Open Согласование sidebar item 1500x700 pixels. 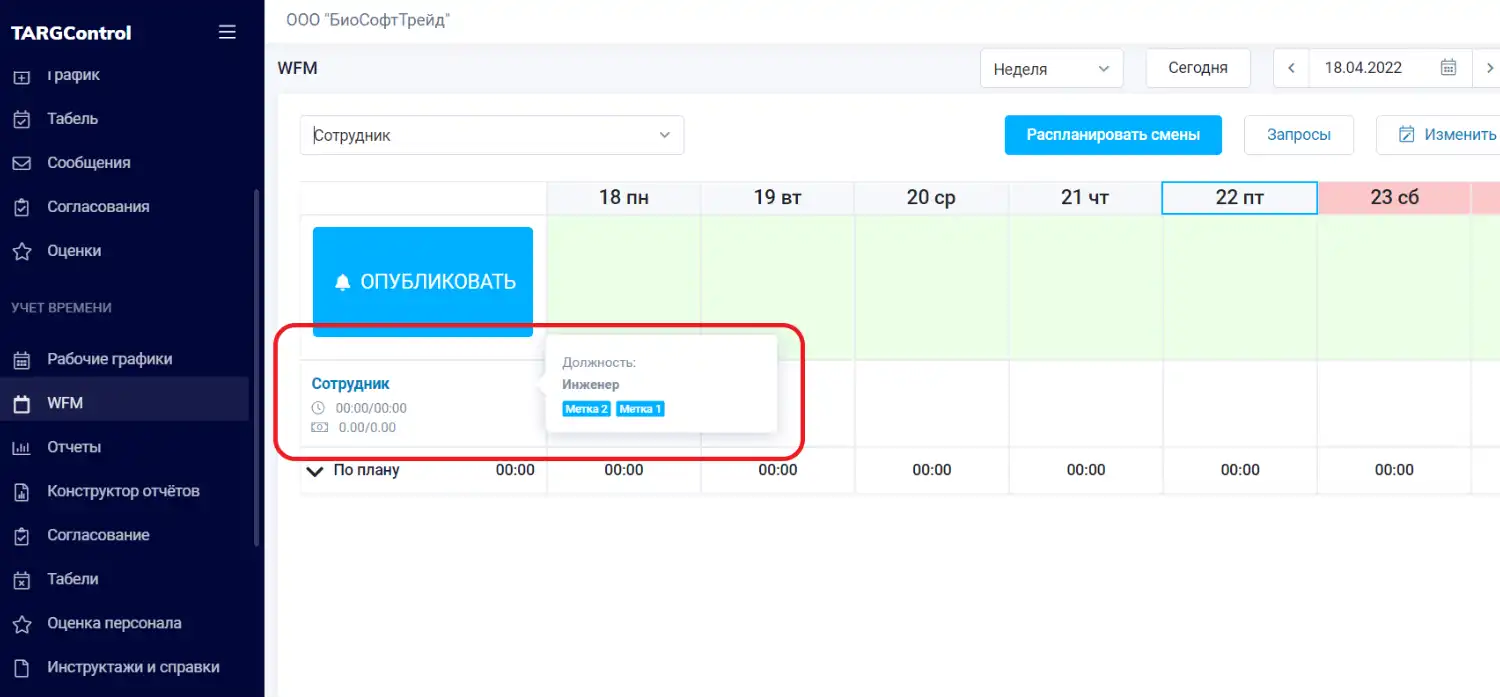(x=98, y=535)
